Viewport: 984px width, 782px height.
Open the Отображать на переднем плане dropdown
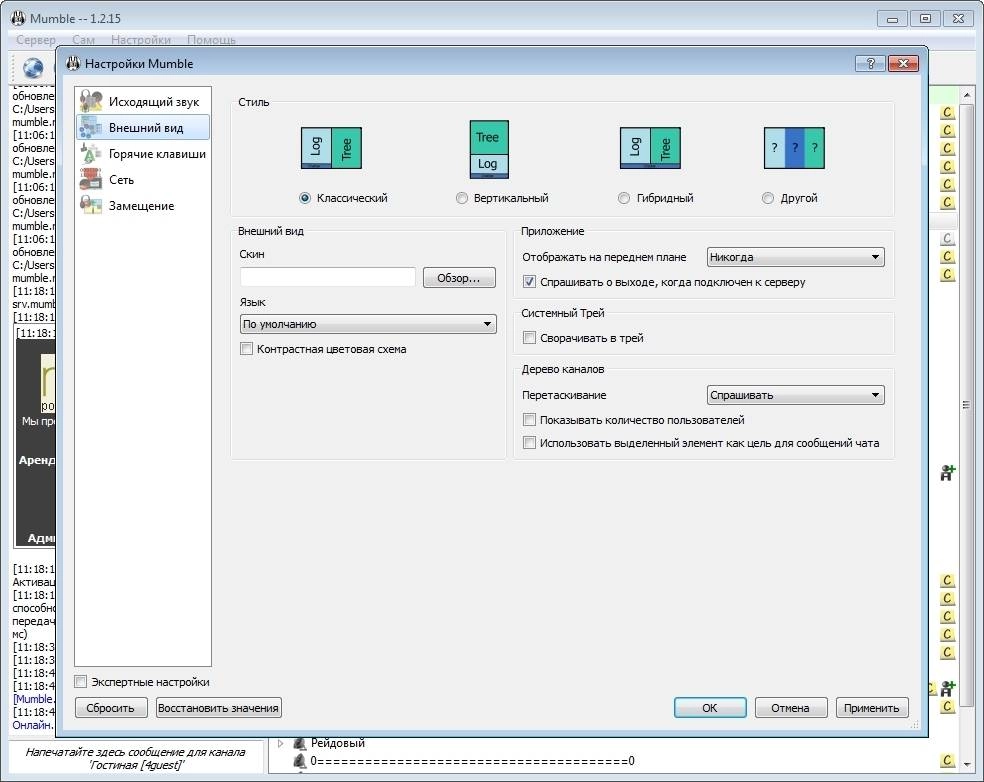(x=795, y=257)
